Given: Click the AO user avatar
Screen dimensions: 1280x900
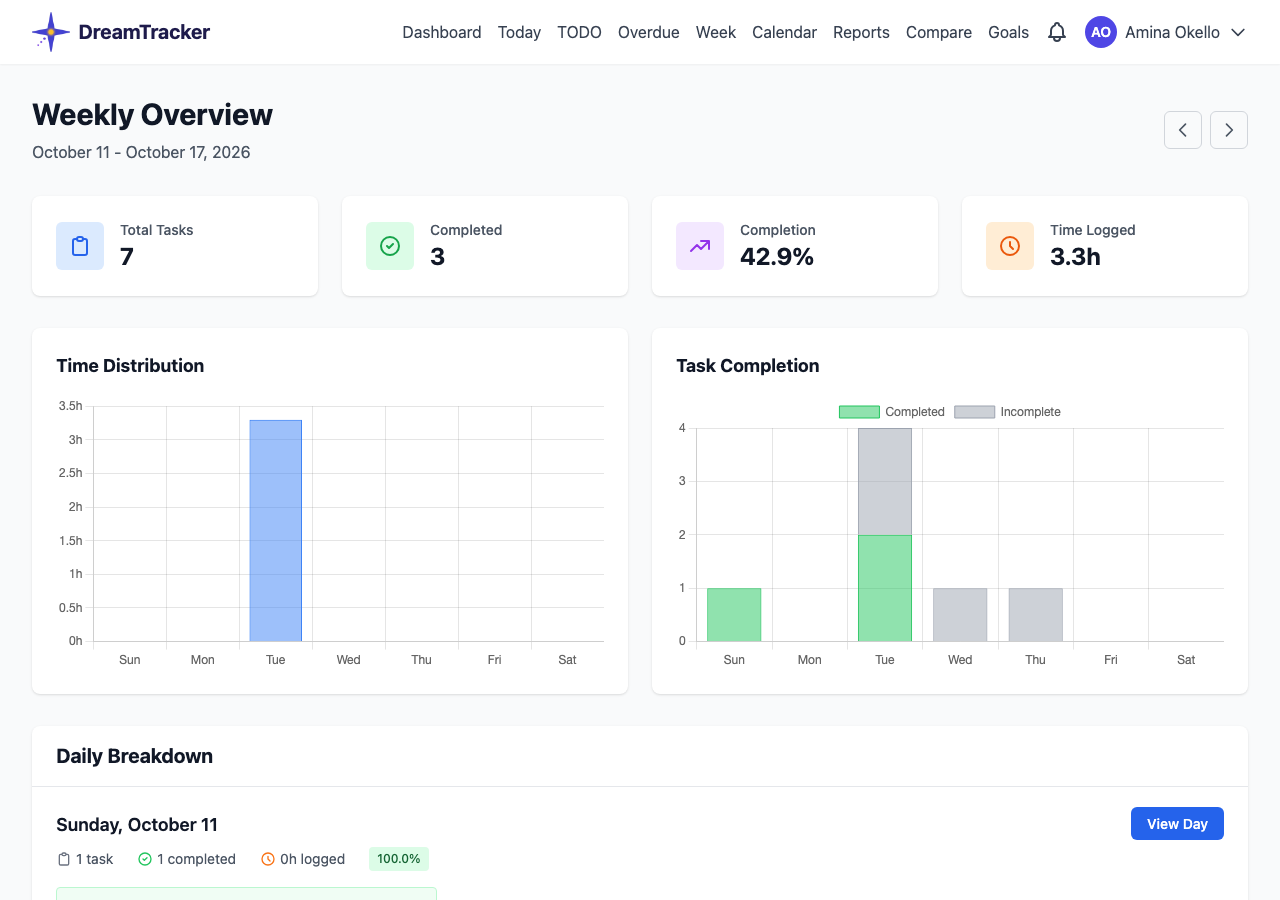Looking at the screenshot, I should pos(1101,32).
